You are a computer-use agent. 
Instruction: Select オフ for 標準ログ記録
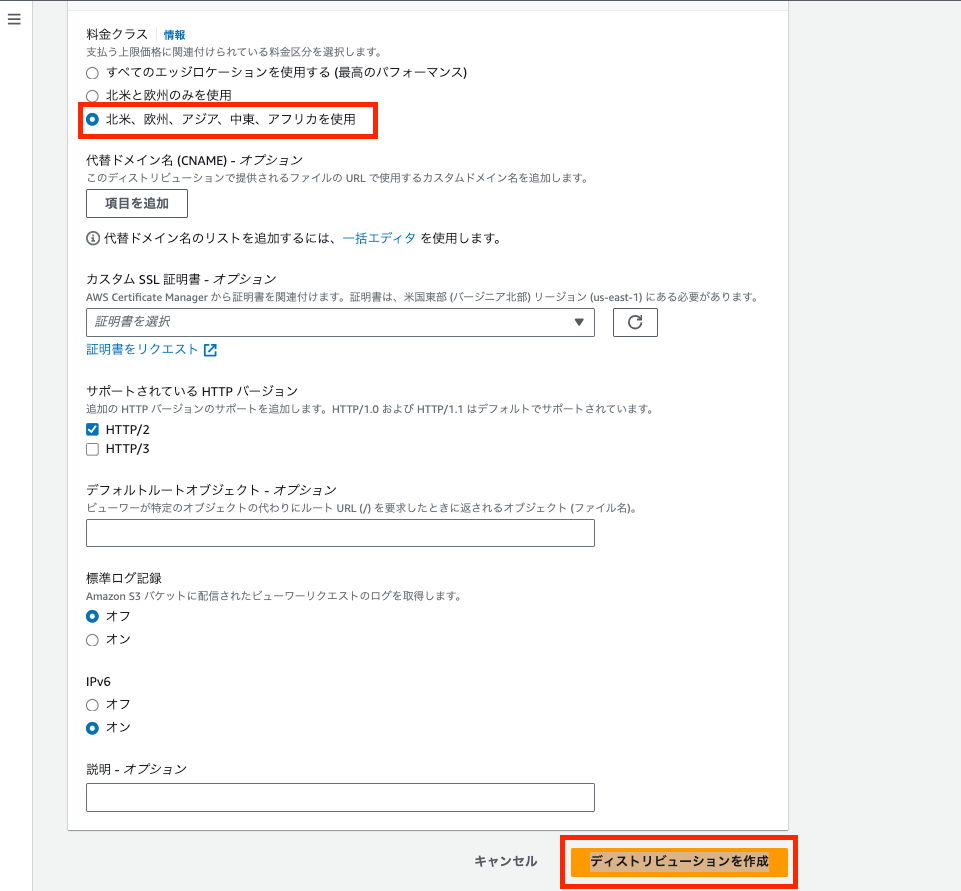(93, 616)
